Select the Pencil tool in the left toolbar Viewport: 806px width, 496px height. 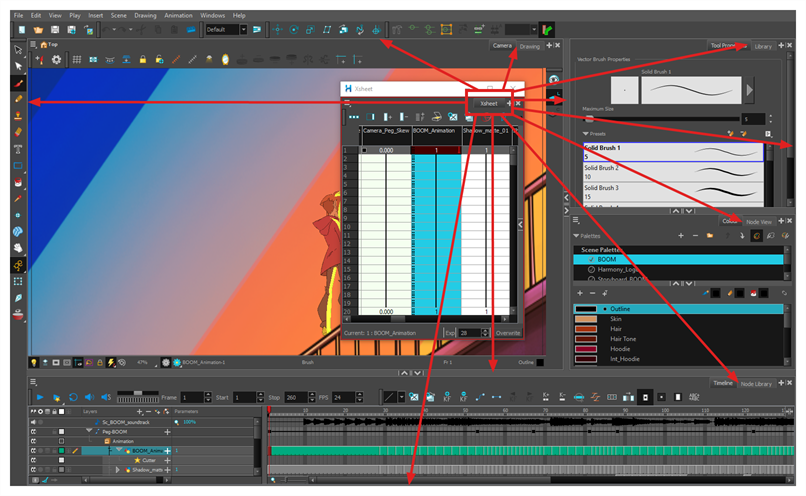18,98
